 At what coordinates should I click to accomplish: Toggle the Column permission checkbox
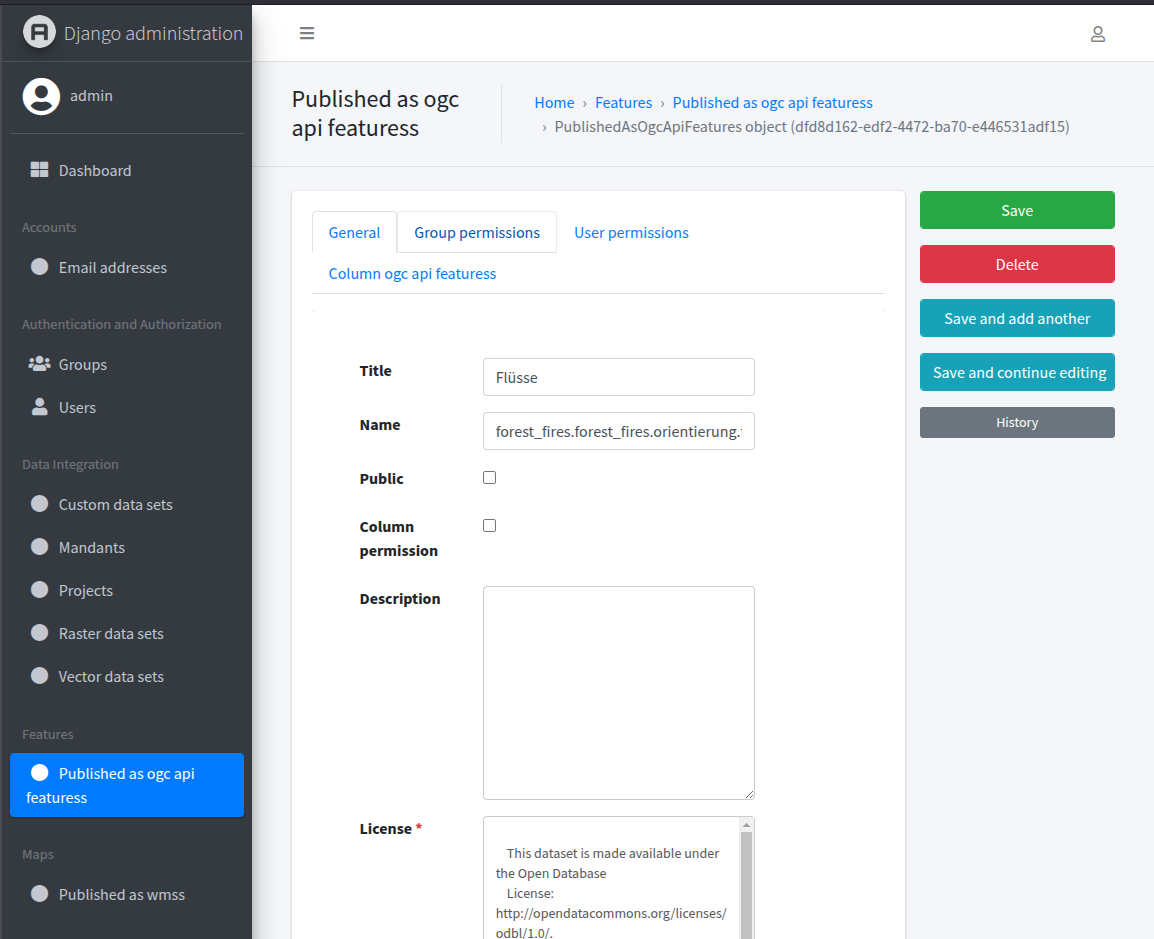tap(489, 526)
